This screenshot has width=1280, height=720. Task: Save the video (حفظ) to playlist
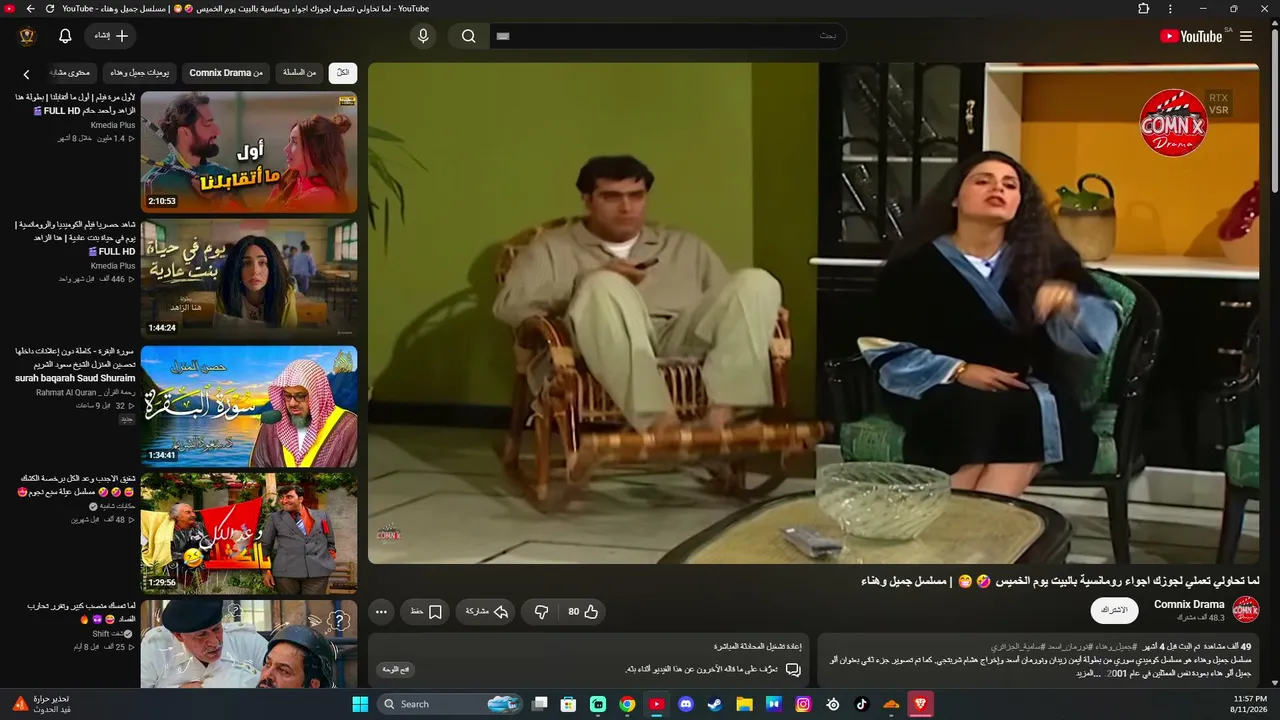pos(425,611)
